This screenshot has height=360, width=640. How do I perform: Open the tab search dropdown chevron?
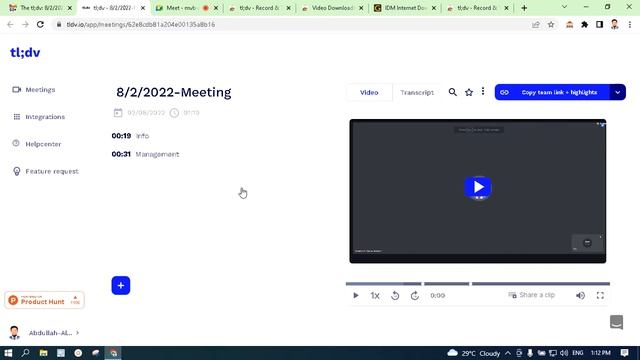tap(564, 7)
